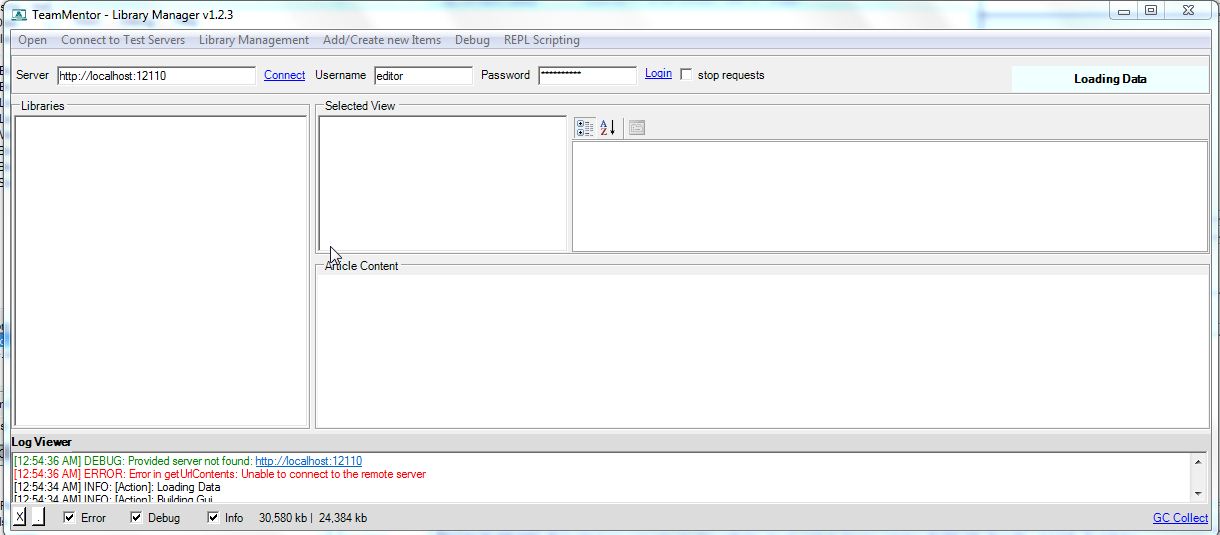This screenshot has height=535, width=1220.
Task: Trigger the GC Collect link
Action: (1180, 517)
